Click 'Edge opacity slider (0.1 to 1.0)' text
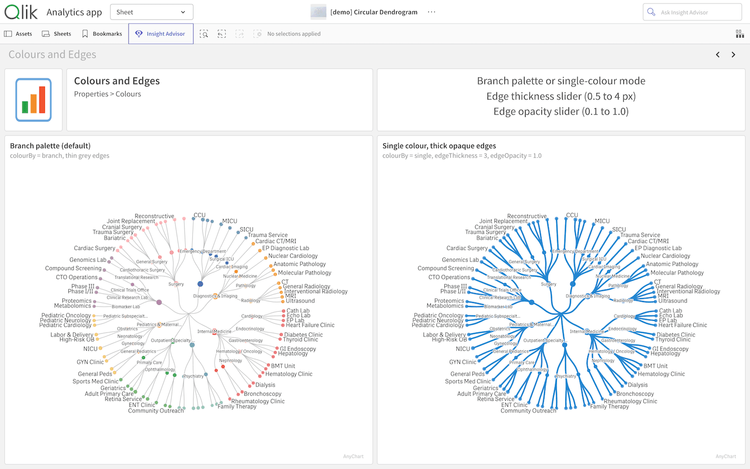This screenshot has width=750, height=469. [561, 111]
